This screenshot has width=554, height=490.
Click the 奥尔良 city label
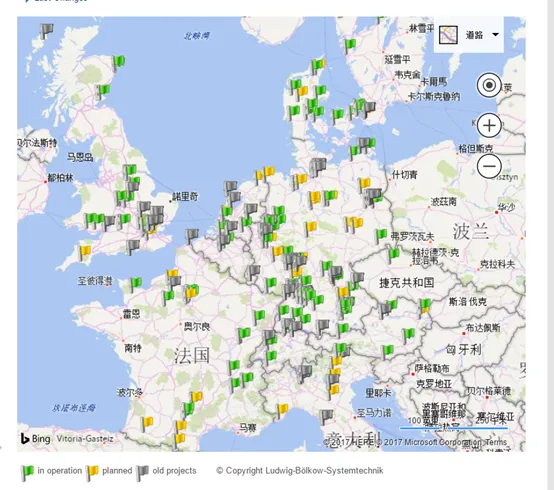click(197, 326)
